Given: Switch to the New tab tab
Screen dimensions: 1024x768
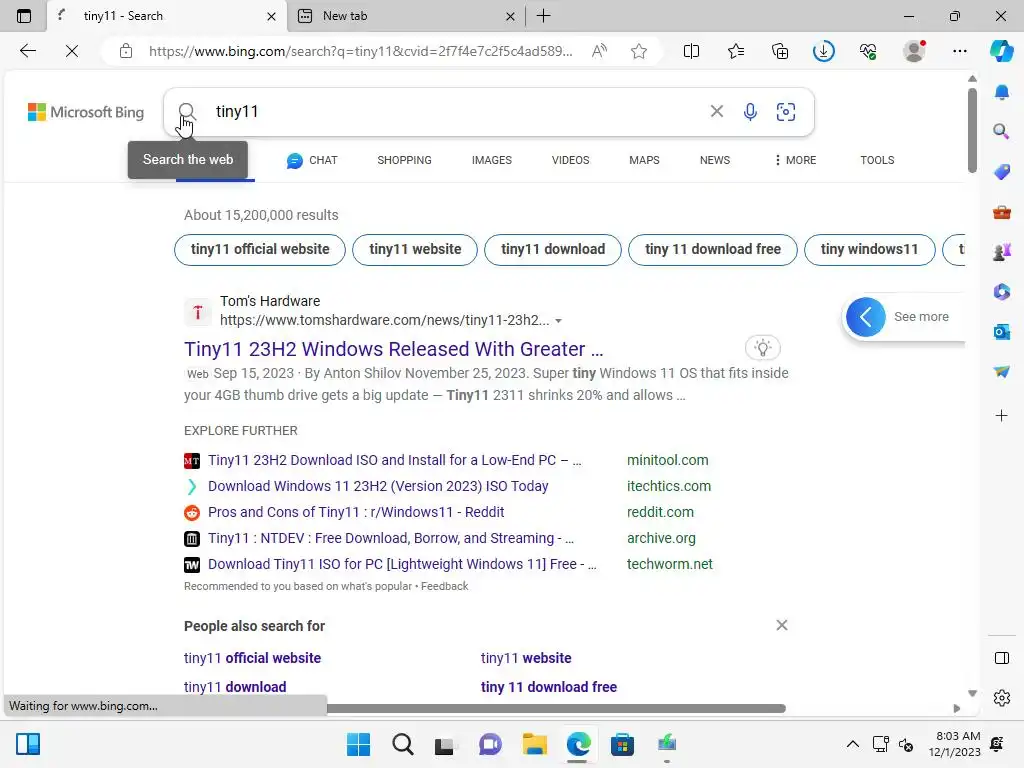Looking at the screenshot, I should click(404, 16).
